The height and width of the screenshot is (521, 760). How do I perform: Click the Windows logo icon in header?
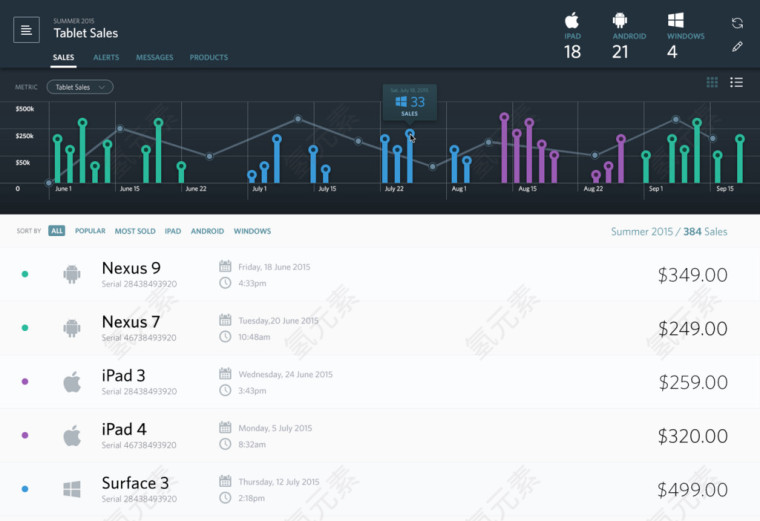[x=676, y=21]
